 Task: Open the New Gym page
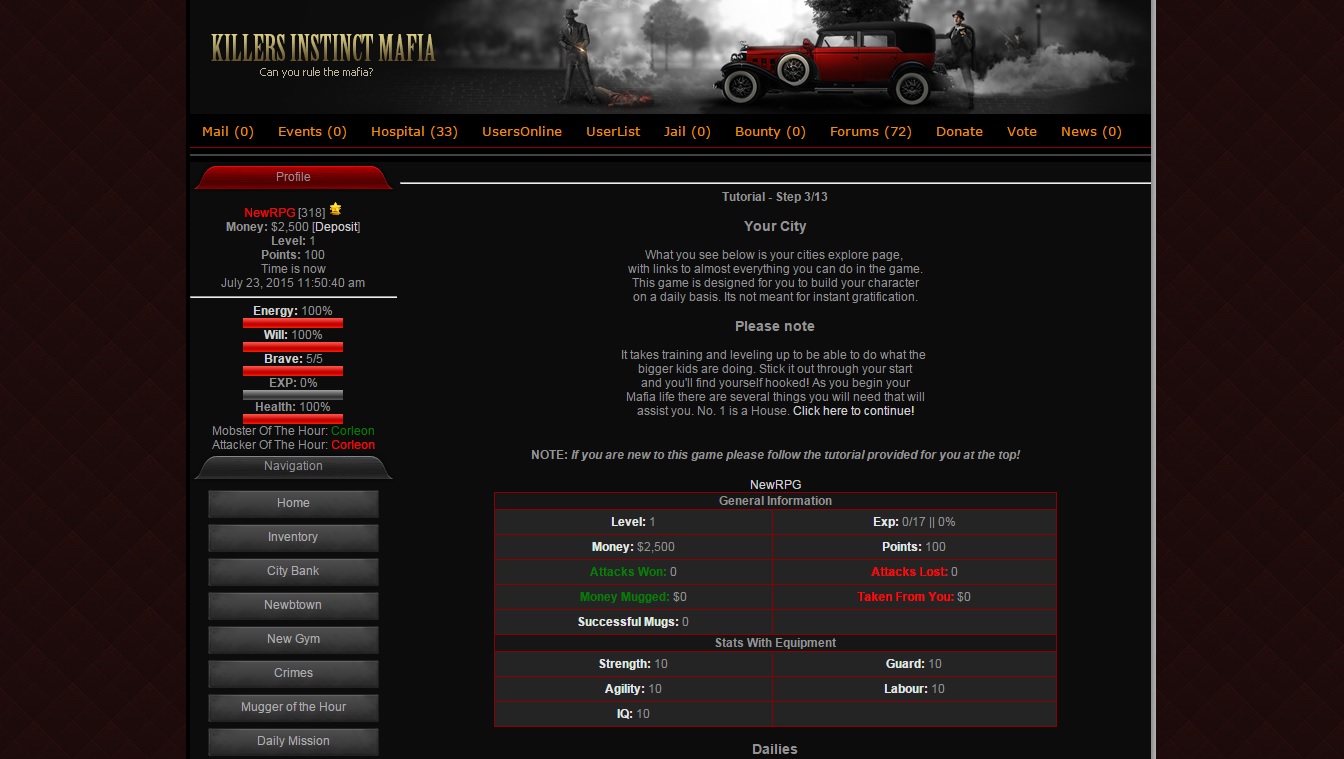click(x=293, y=640)
